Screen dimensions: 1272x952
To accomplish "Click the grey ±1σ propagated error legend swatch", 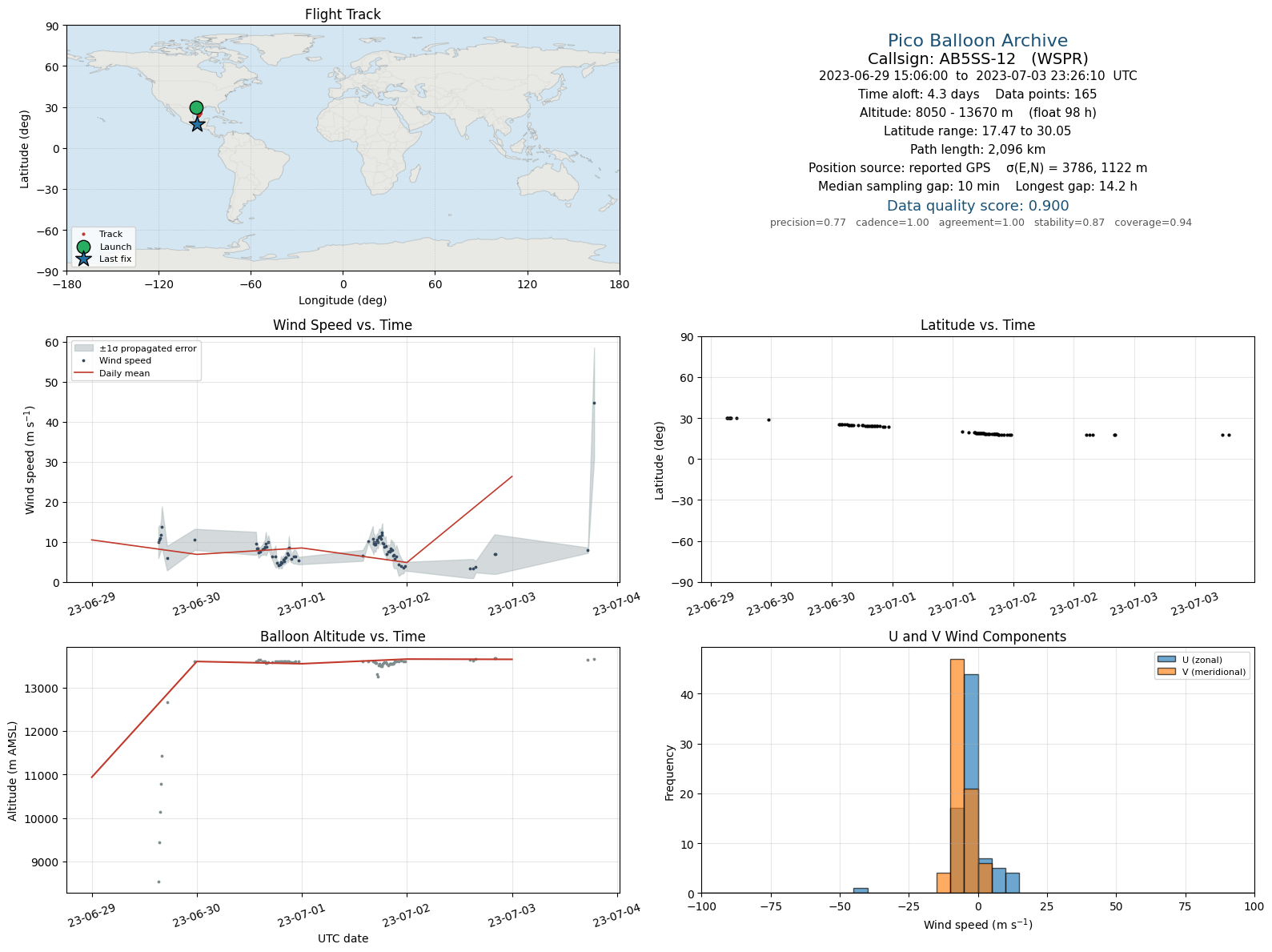I will point(84,348).
